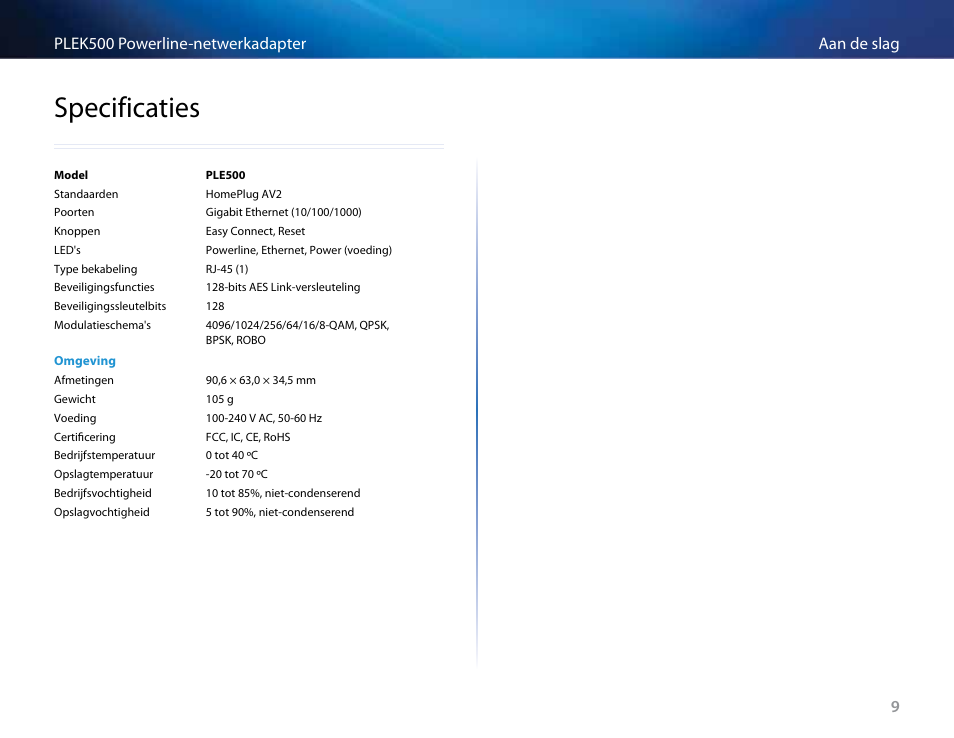The width and height of the screenshot is (954, 738).
Task: Click the page number '9'
Action: pyautogui.click(x=895, y=706)
